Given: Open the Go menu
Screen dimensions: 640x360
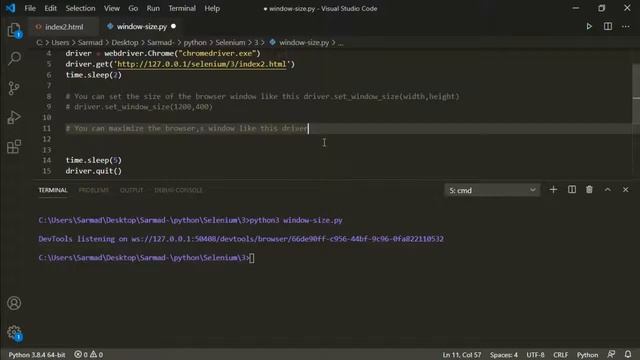Looking at the screenshot, I should click(x=133, y=8).
